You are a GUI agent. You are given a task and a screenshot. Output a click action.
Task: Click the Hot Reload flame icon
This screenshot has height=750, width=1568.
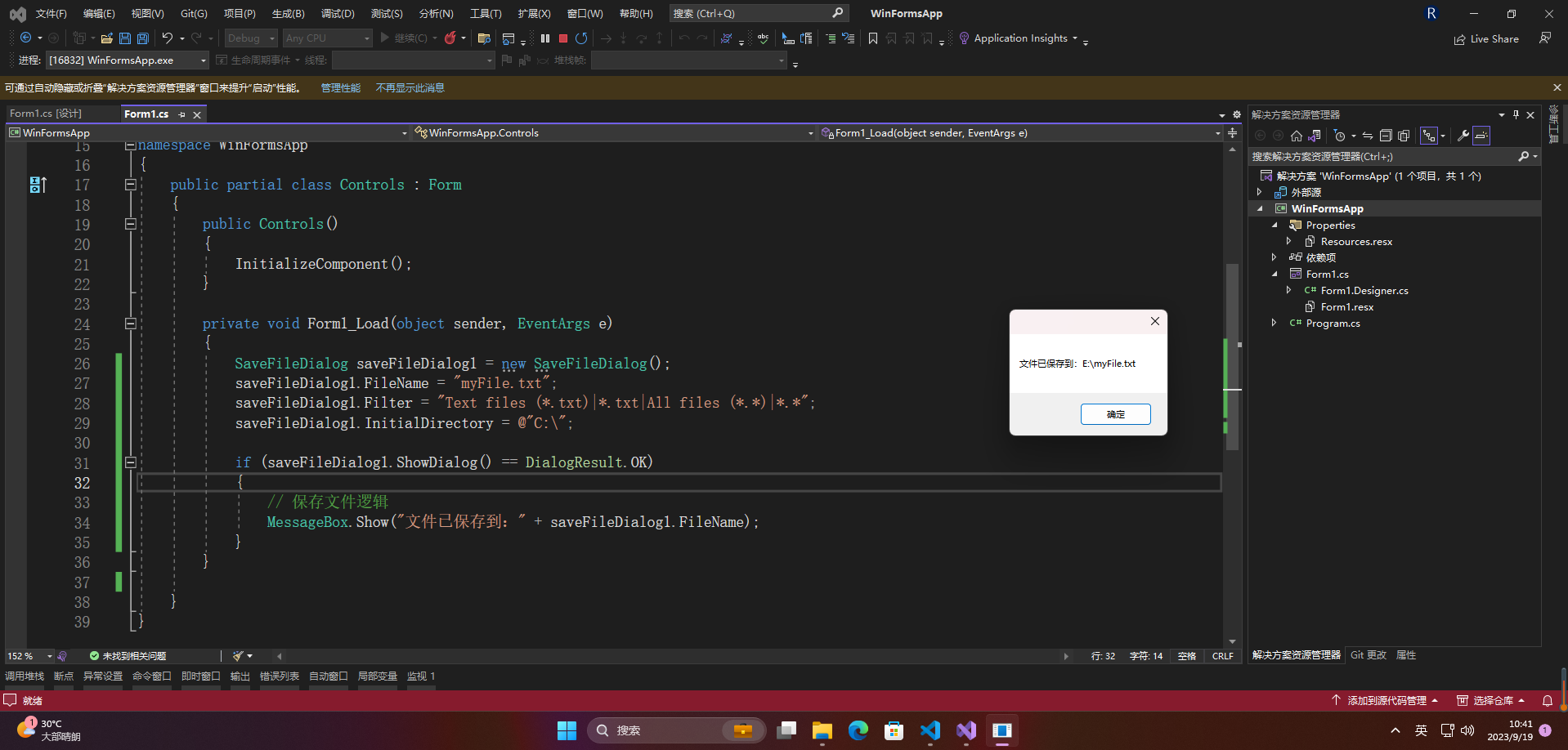coord(450,38)
